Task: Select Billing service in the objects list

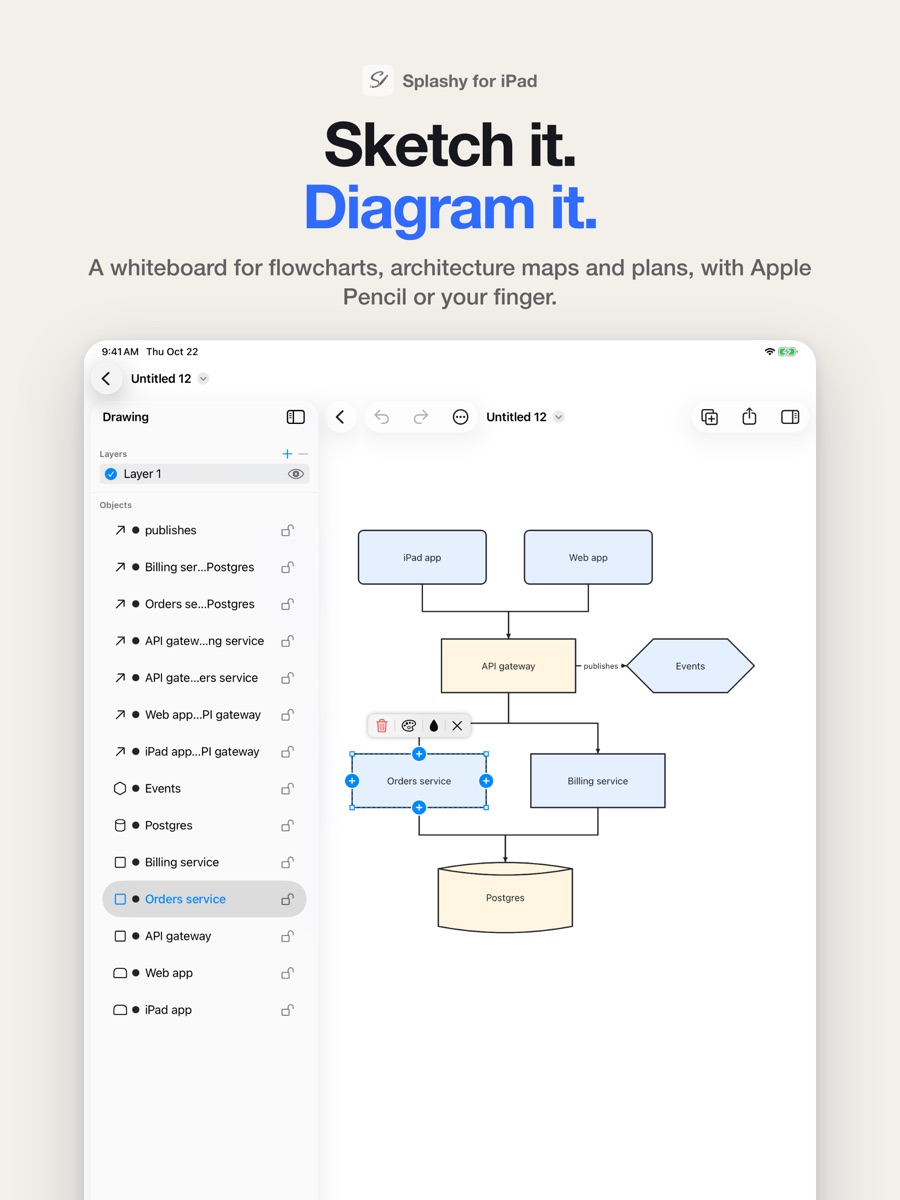Action: click(x=205, y=863)
